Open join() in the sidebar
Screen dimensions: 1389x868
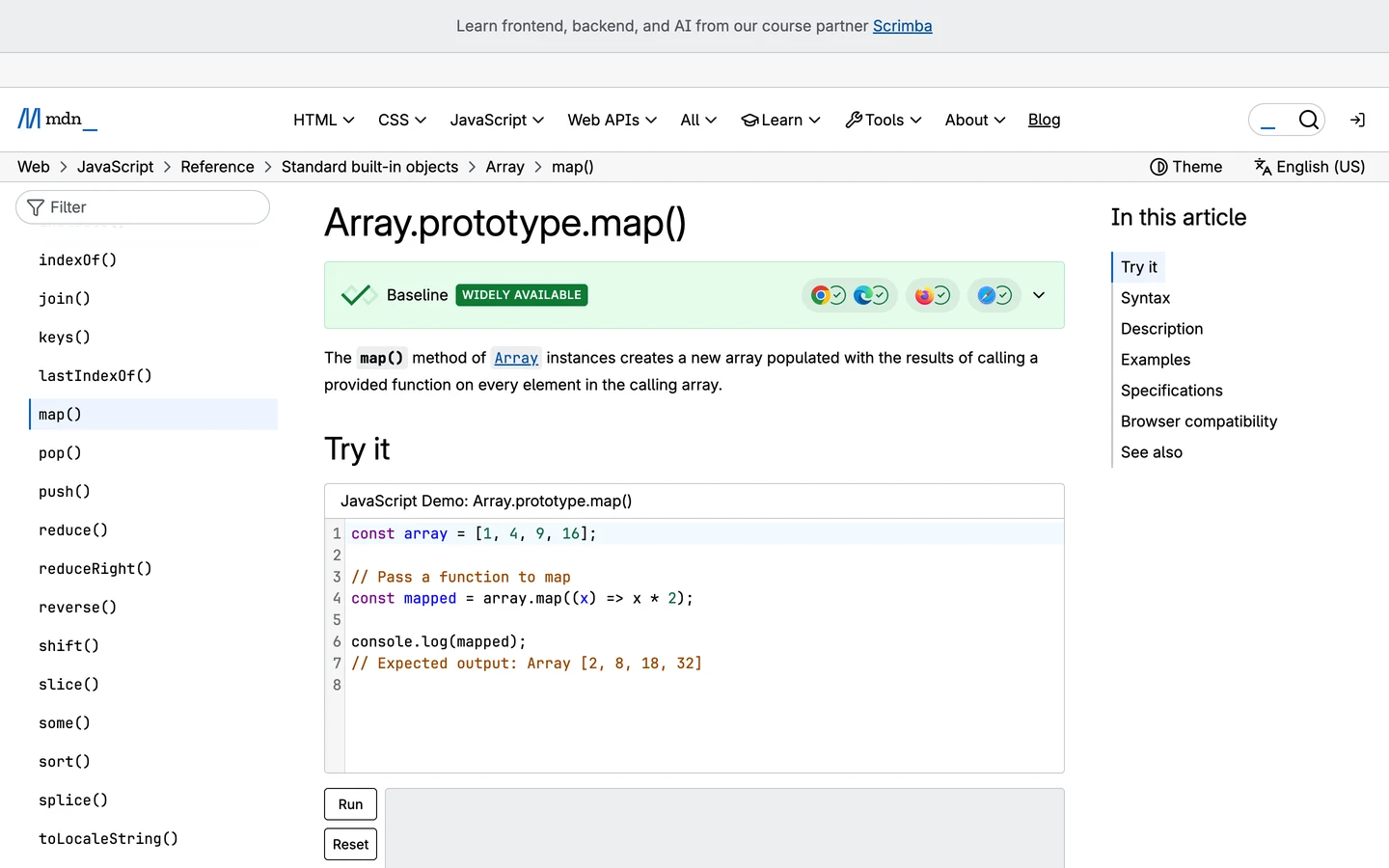click(x=65, y=299)
